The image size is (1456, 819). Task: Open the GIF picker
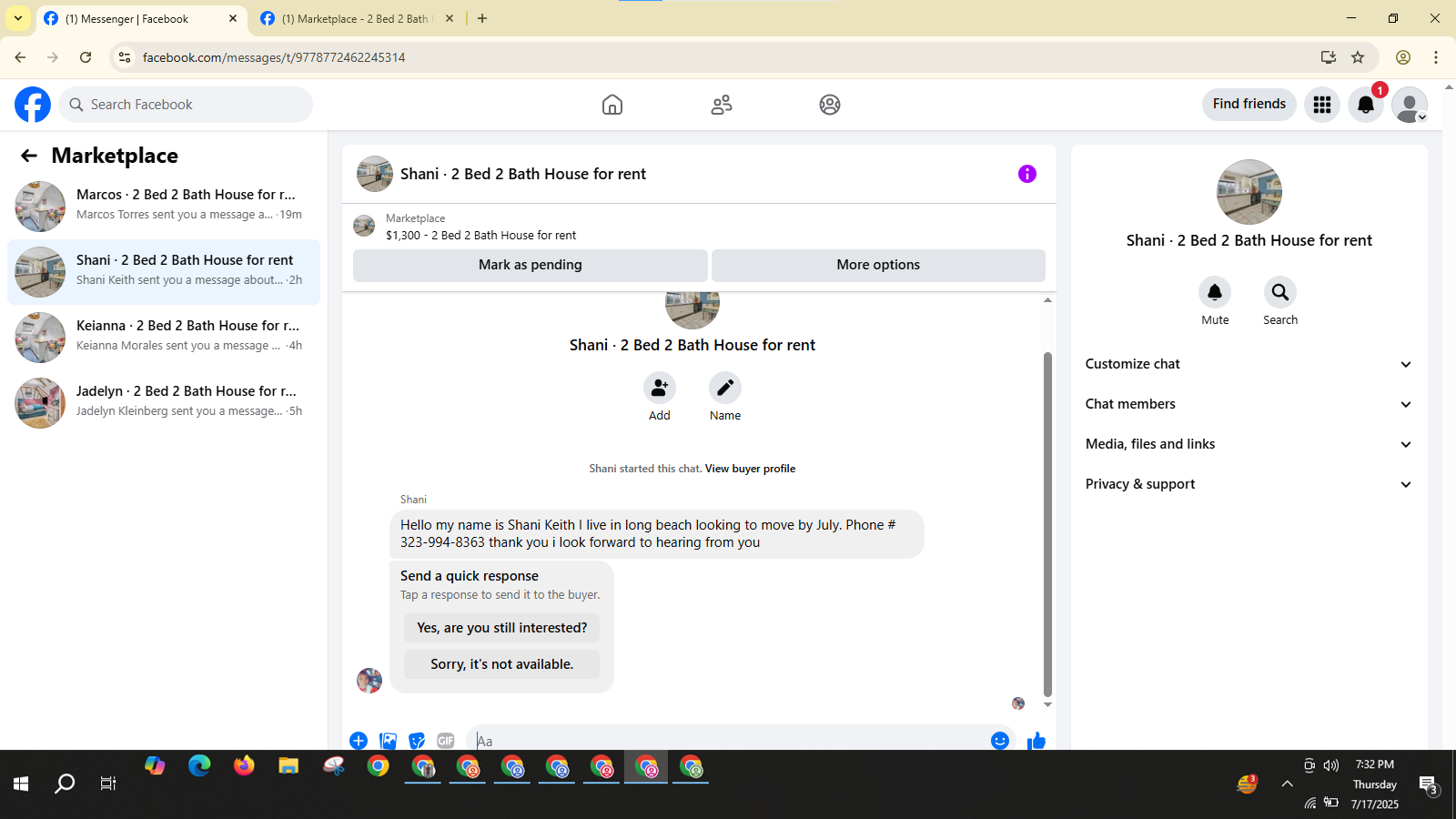(x=446, y=741)
